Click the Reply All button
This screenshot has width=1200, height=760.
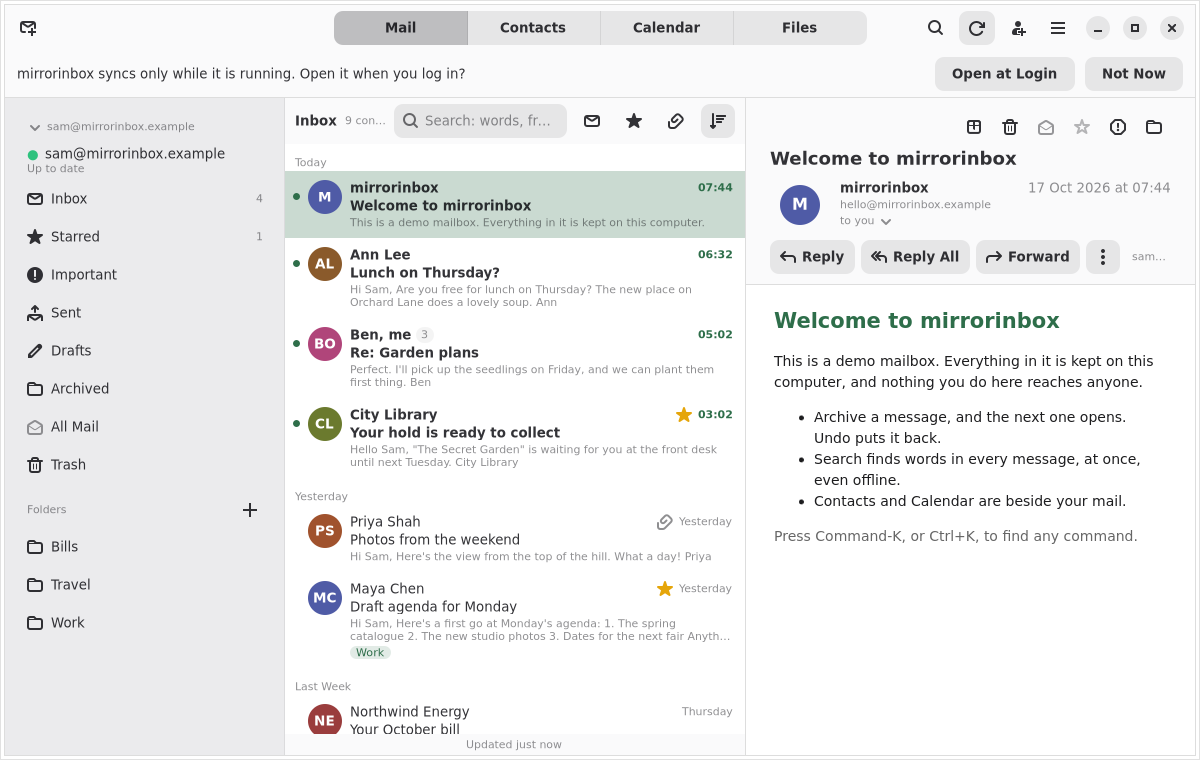(915, 257)
